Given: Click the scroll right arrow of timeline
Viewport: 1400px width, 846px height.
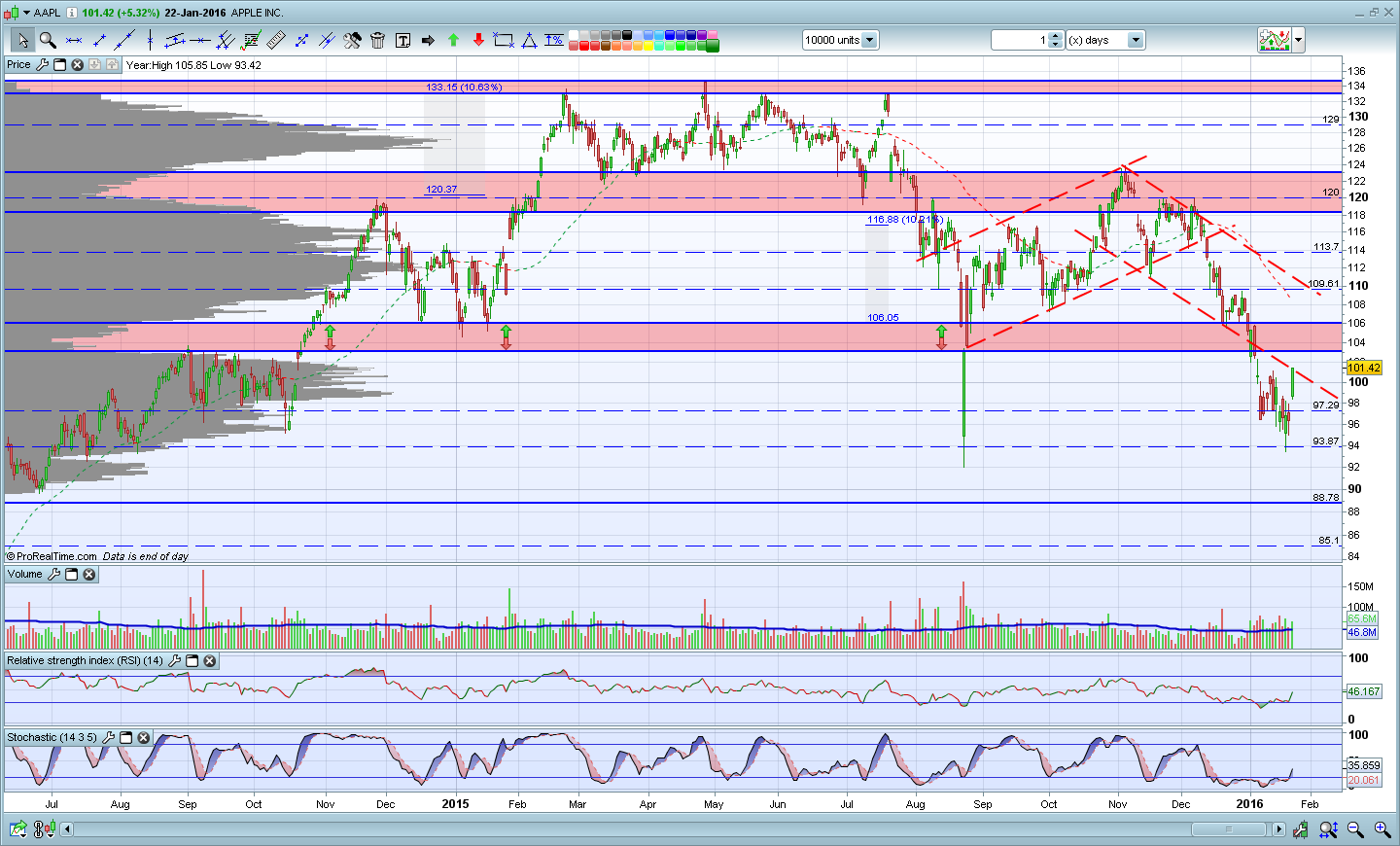Looking at the screenshot, I should point(1279,829).
